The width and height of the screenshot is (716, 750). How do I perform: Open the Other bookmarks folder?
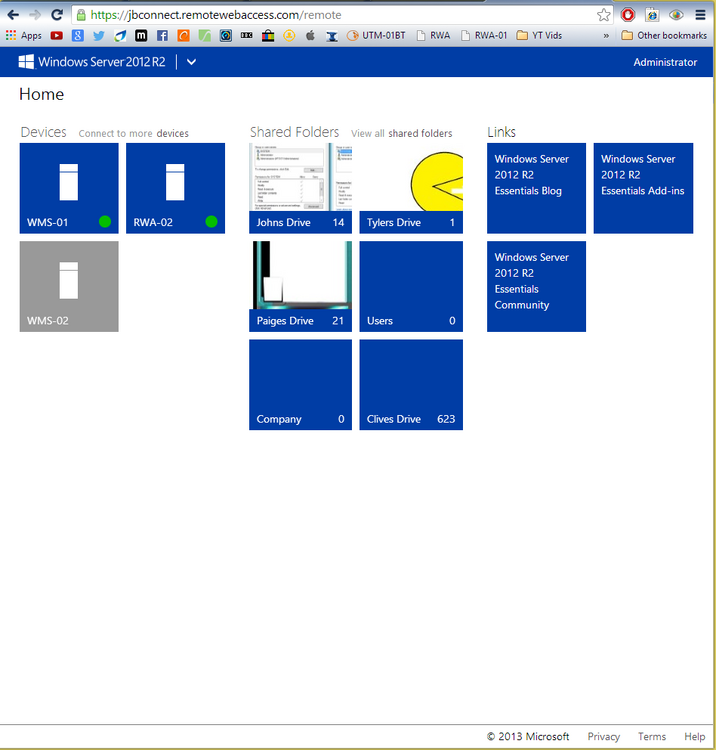click(664, 35)
